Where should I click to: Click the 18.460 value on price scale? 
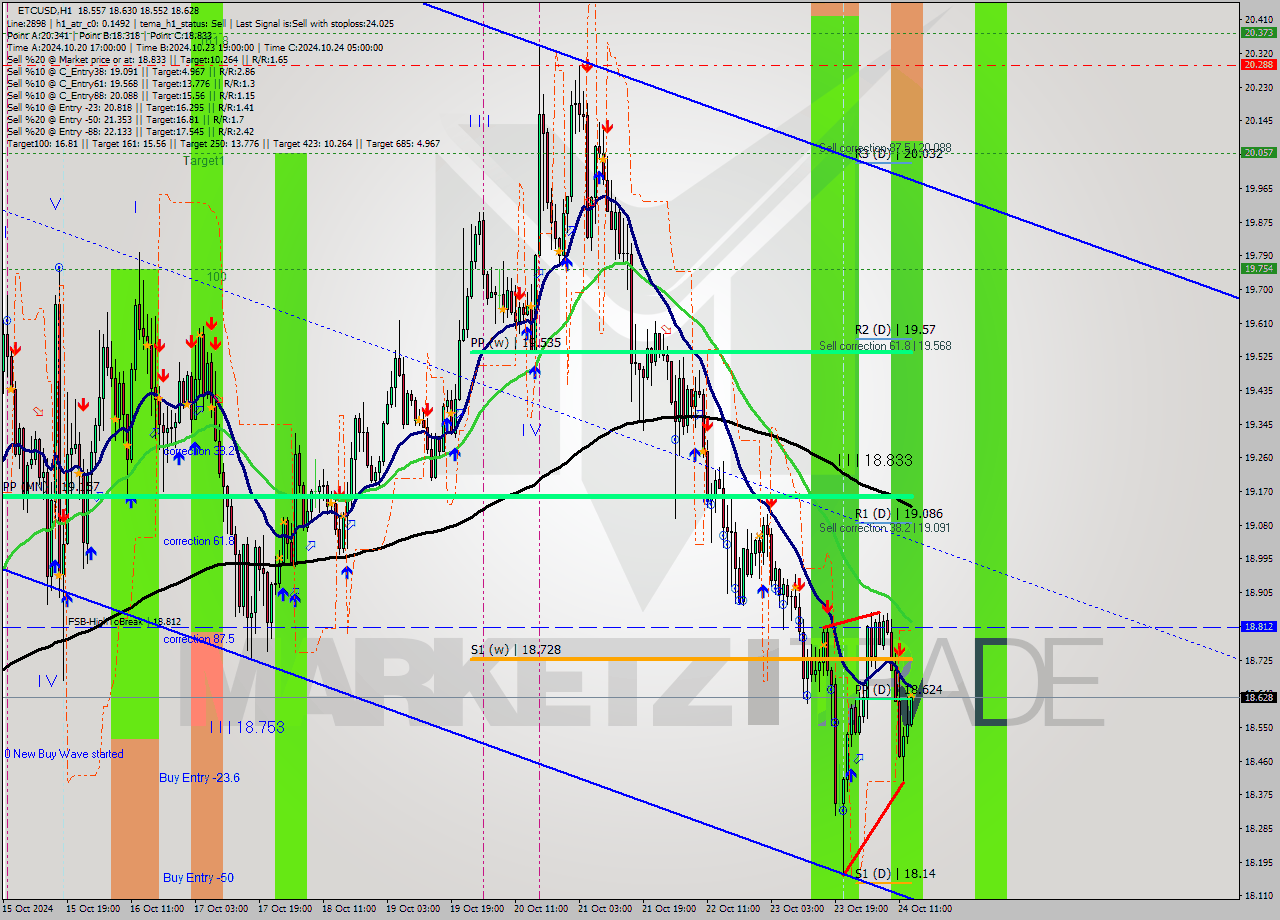pos(1258,761)
